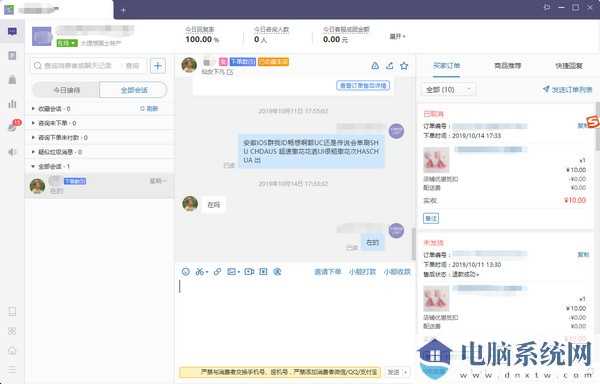Screen dimensions: 600x384
Task: Click the star icon in chat header
Action: [404, 66]
